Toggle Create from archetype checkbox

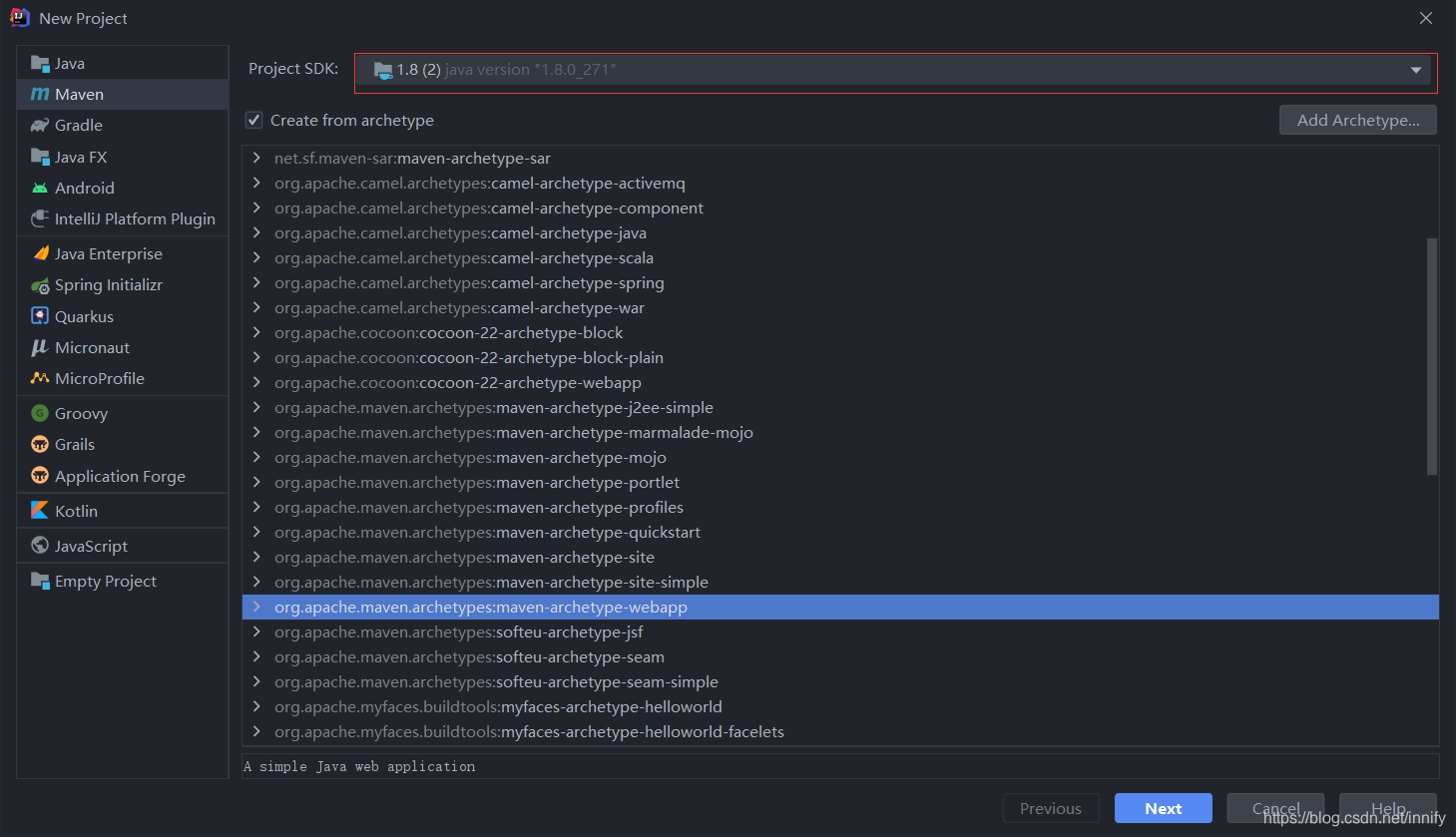(x=254, y=120)
